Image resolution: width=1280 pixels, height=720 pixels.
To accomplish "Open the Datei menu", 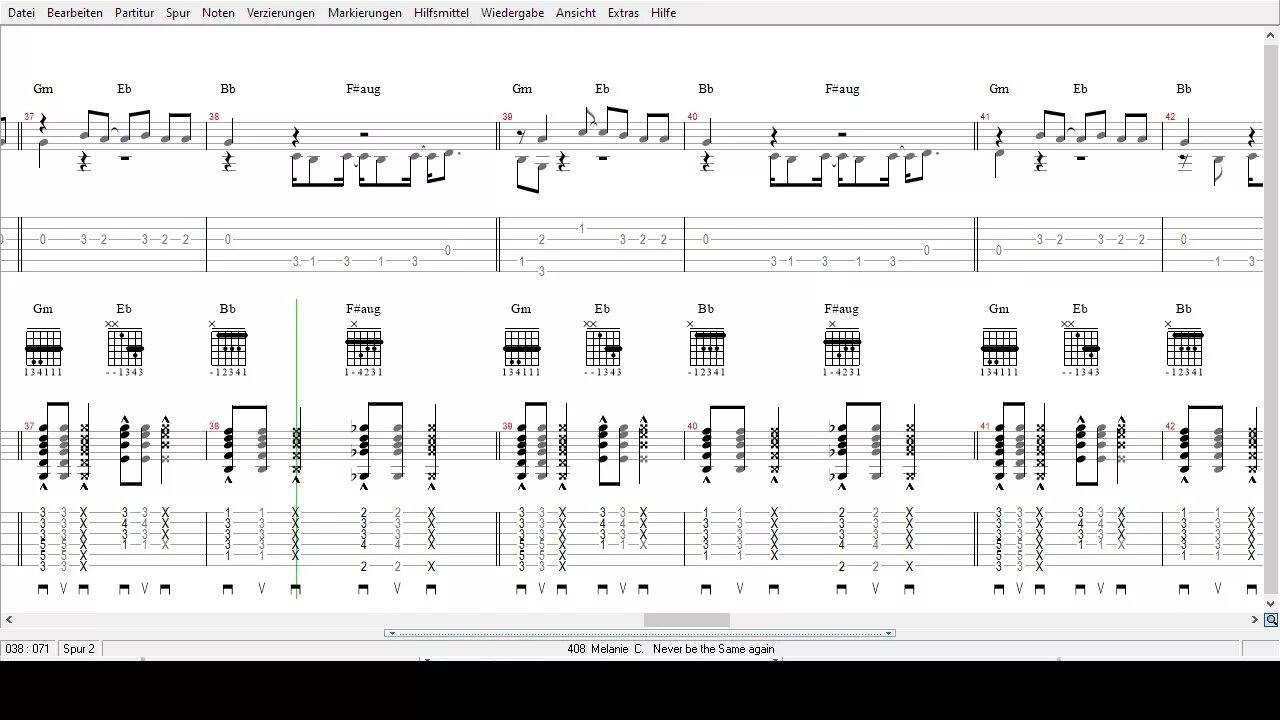I will point(21,13).
